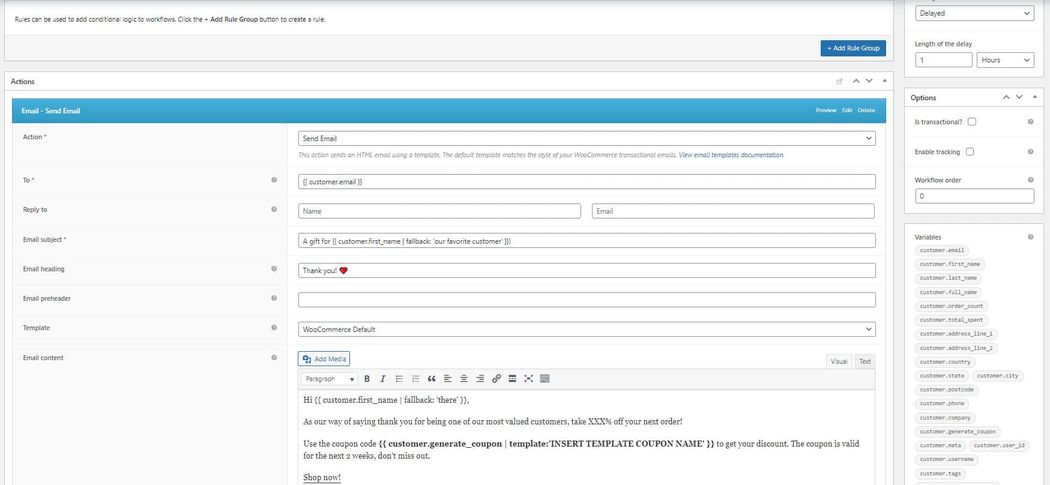
Task: Select the customer.email variable
Action: 942,250
